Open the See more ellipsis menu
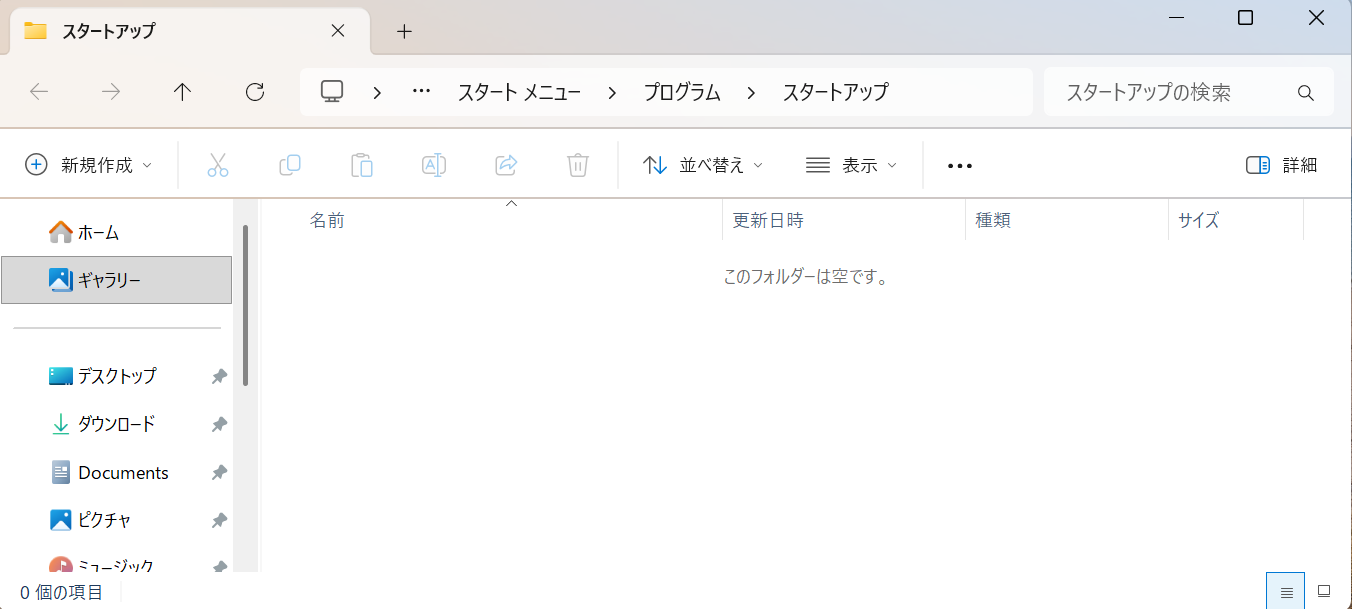The height and width of the screenshot is (609, 1352). point(960,166)
